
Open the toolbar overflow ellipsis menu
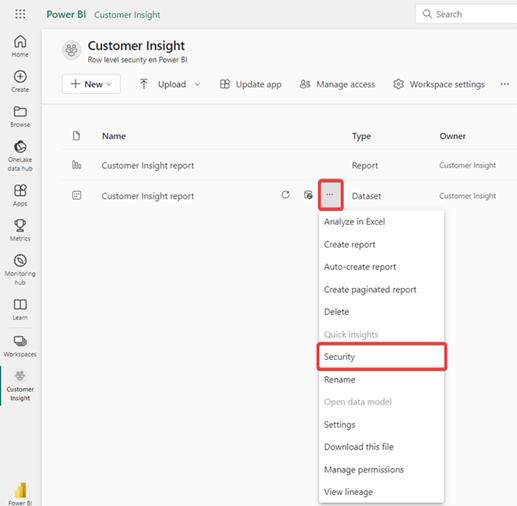tap(505, 84)
